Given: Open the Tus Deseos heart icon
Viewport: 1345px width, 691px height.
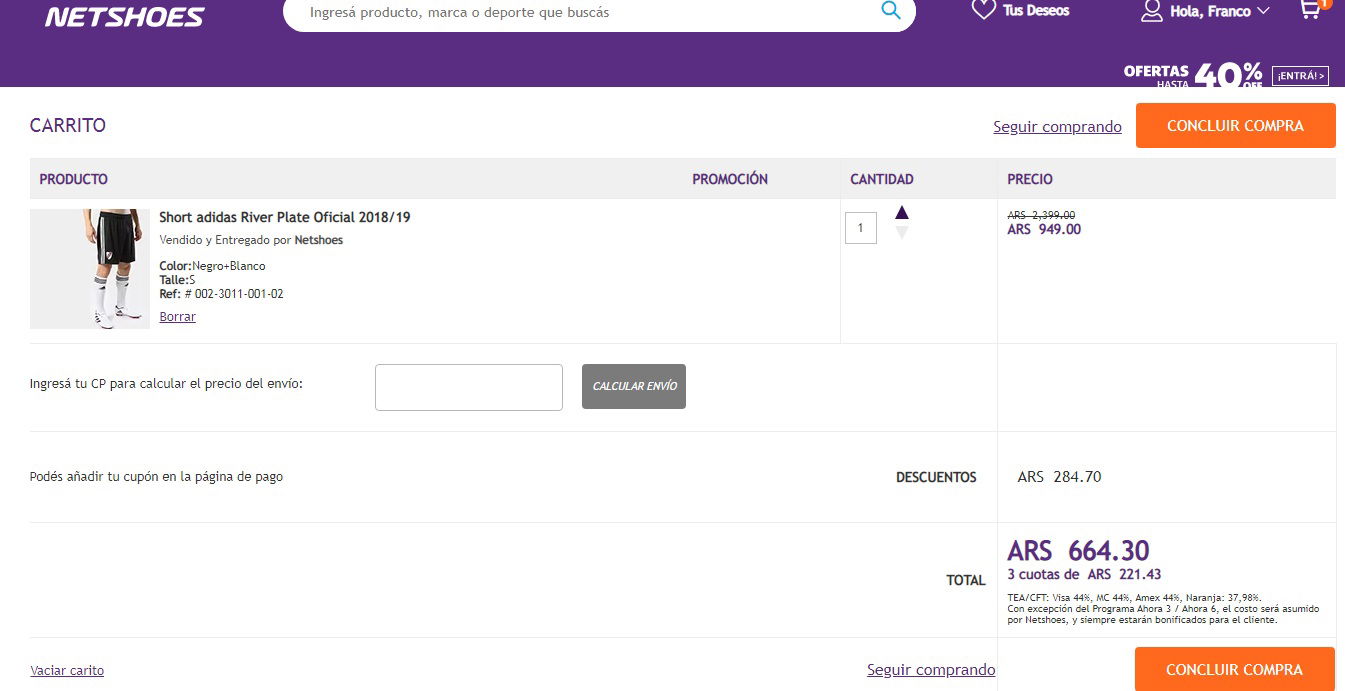Looking at the screenshot, I should pos(984,10).
